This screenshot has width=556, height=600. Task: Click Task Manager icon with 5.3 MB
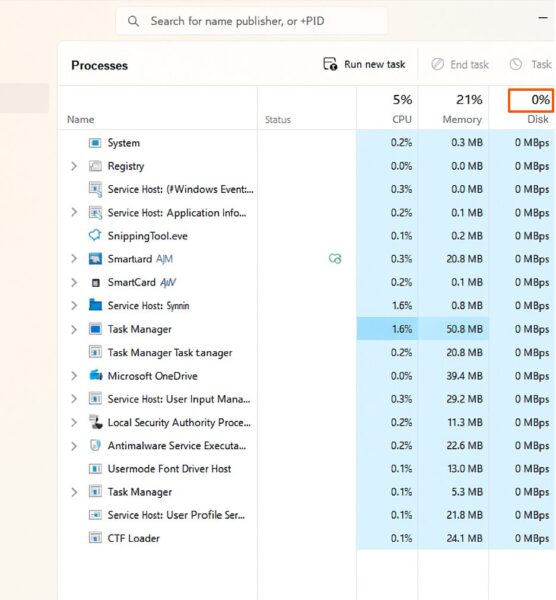click(95, 491)
